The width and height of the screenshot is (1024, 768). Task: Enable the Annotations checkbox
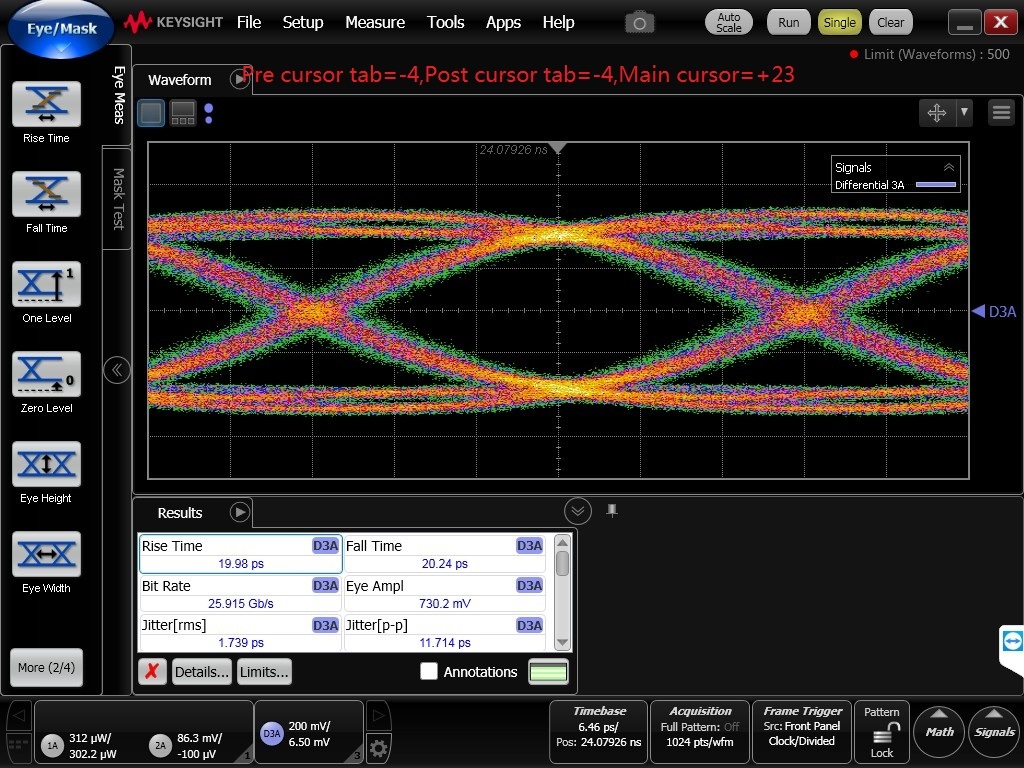[429, 672]
